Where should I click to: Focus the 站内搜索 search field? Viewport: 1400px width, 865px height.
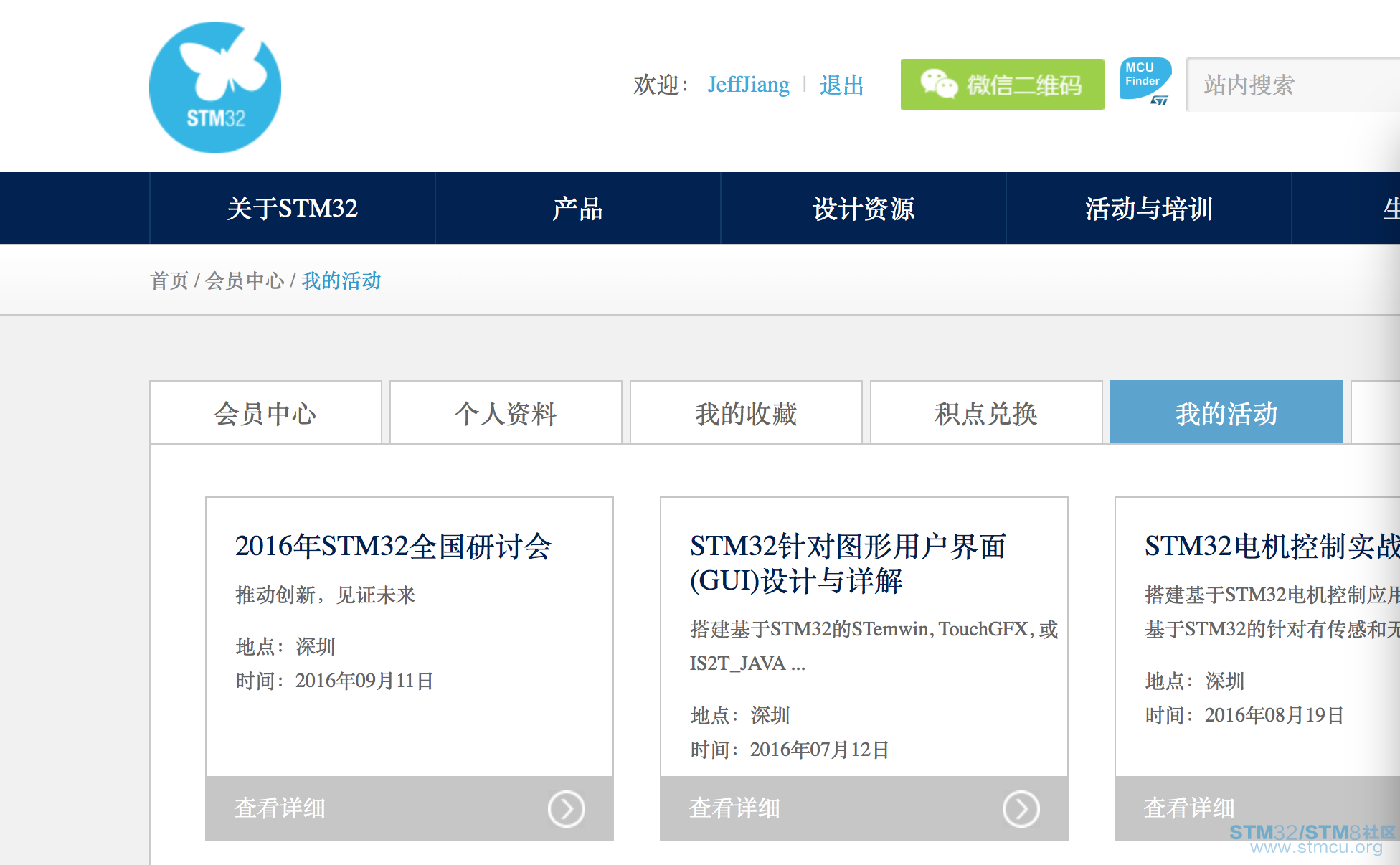tap(1293, 85)
